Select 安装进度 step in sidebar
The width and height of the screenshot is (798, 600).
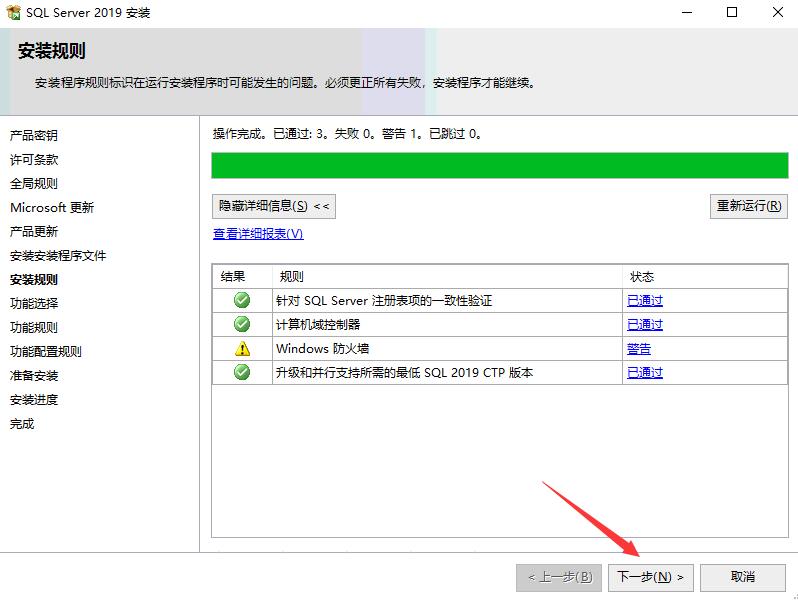[34, 399]
